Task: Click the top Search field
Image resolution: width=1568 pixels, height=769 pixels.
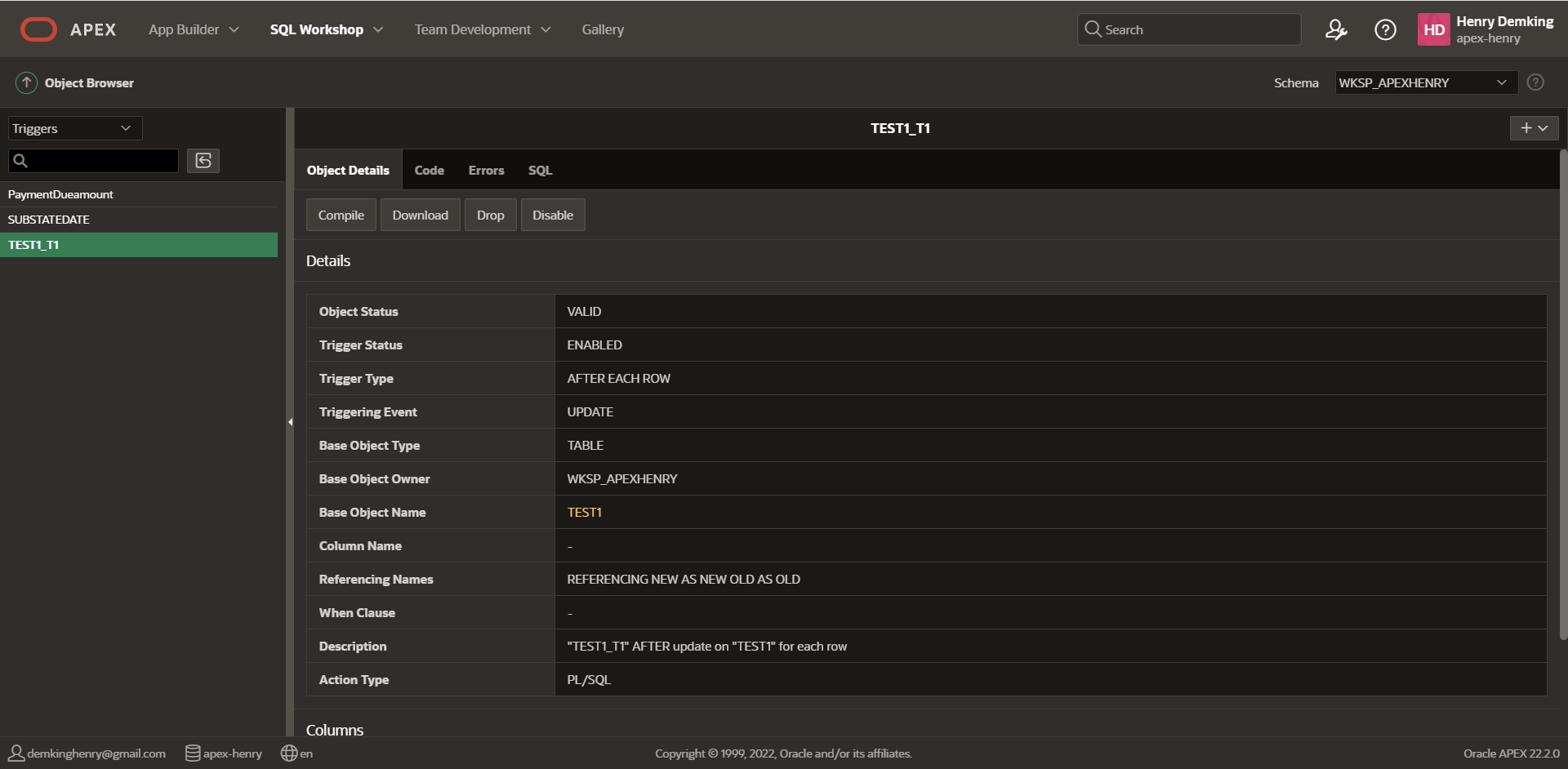Action: (x=1189, y=29)
